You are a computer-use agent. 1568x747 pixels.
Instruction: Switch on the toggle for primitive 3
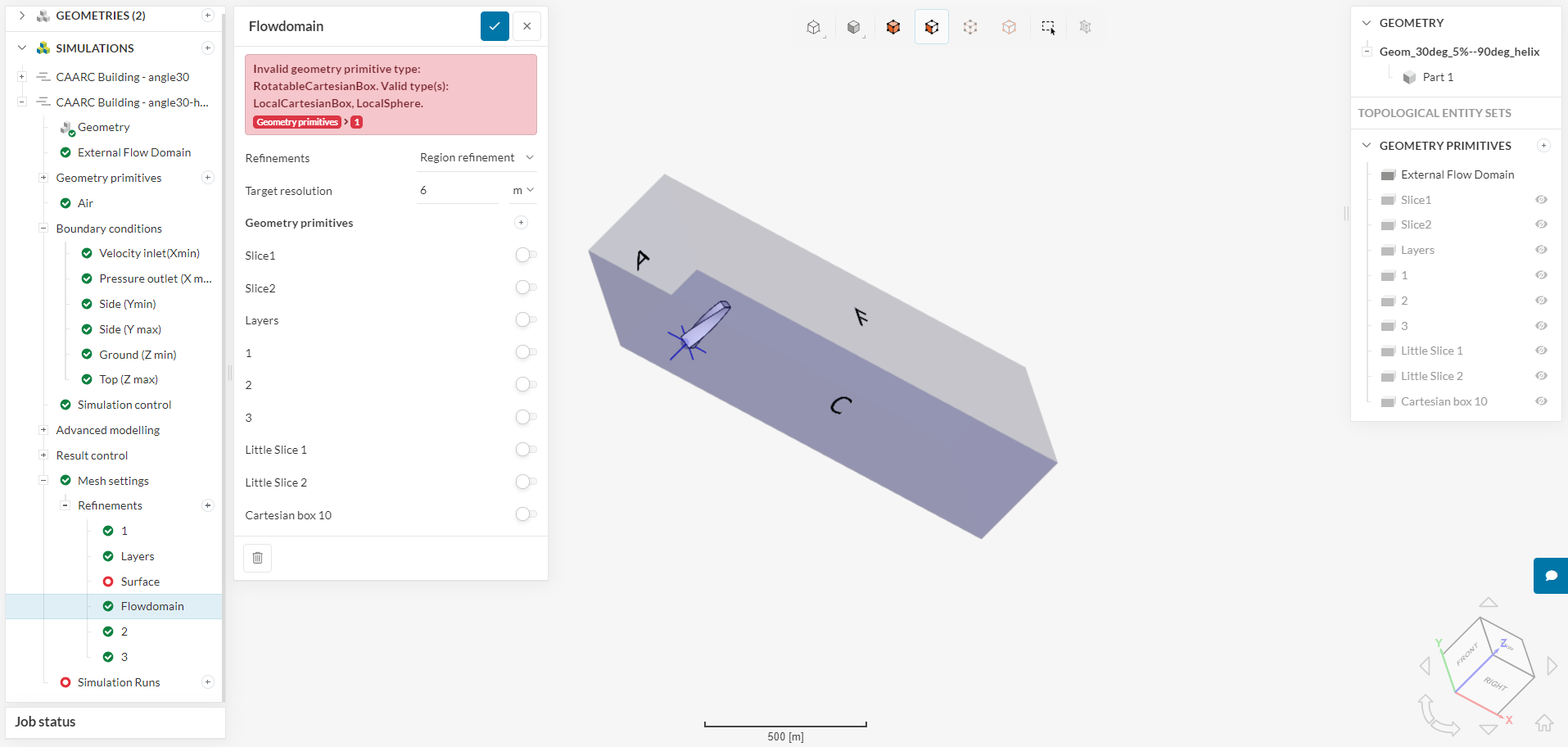pos(526,417)
